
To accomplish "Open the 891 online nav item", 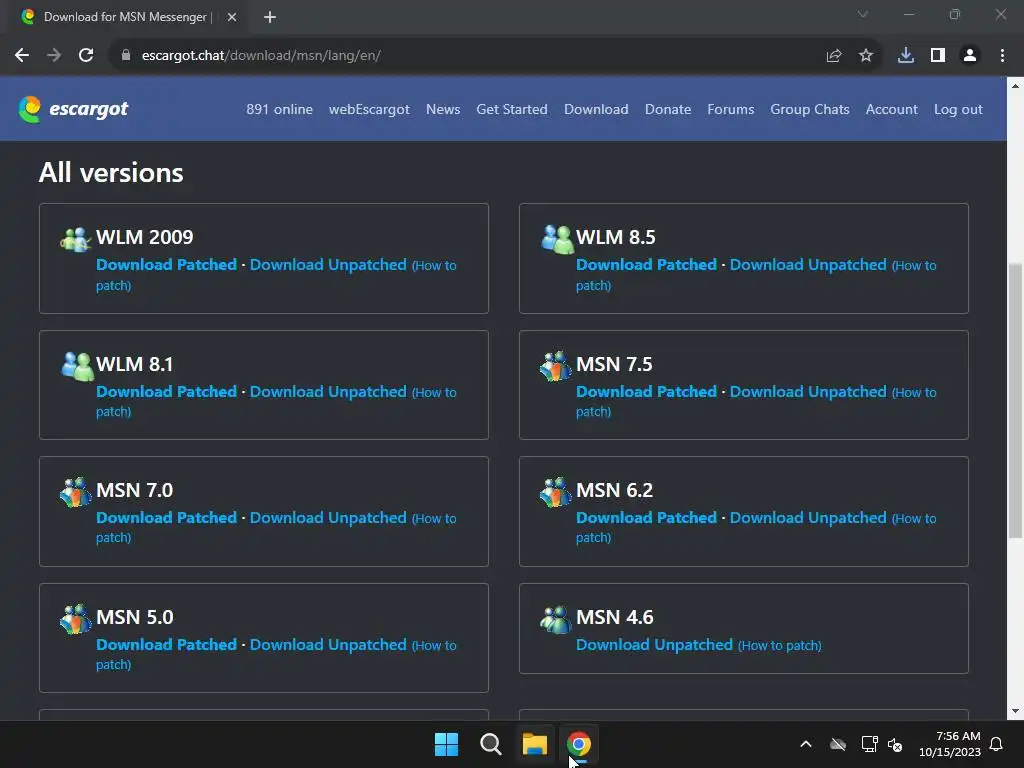I will (280, 109).
